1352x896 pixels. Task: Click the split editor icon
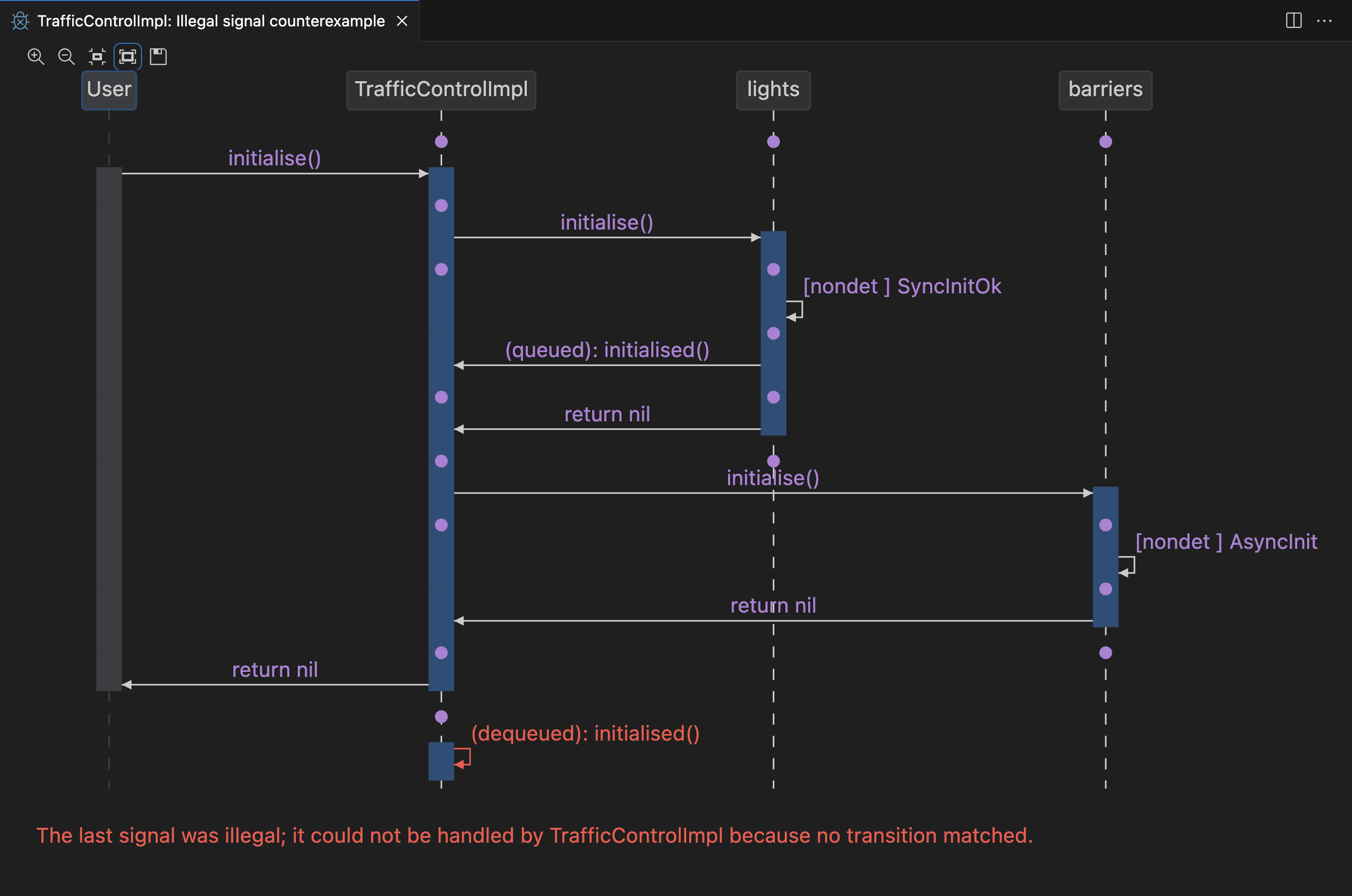[x=1294, y=20]
